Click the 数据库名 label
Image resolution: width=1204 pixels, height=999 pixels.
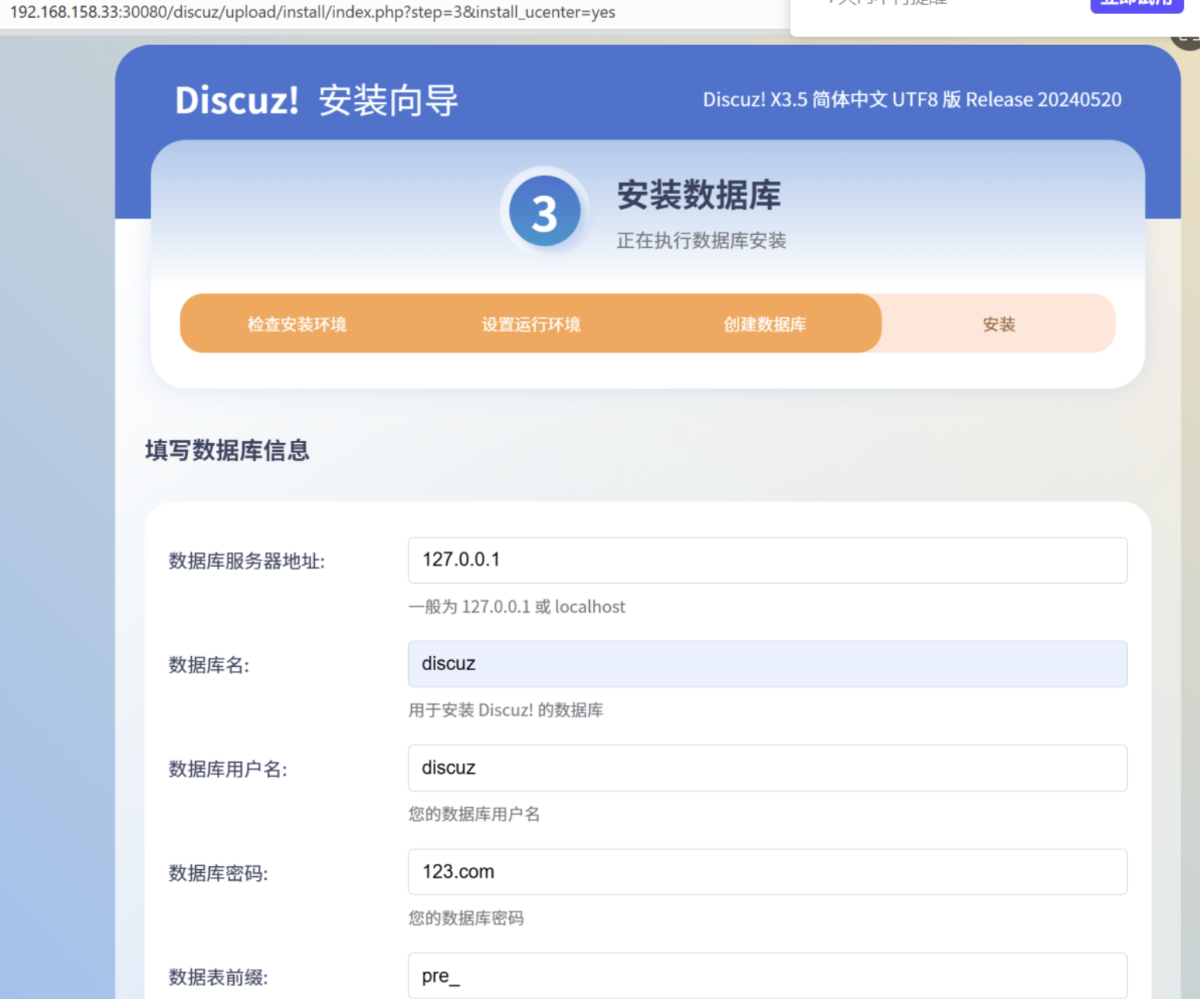point(209,665)
